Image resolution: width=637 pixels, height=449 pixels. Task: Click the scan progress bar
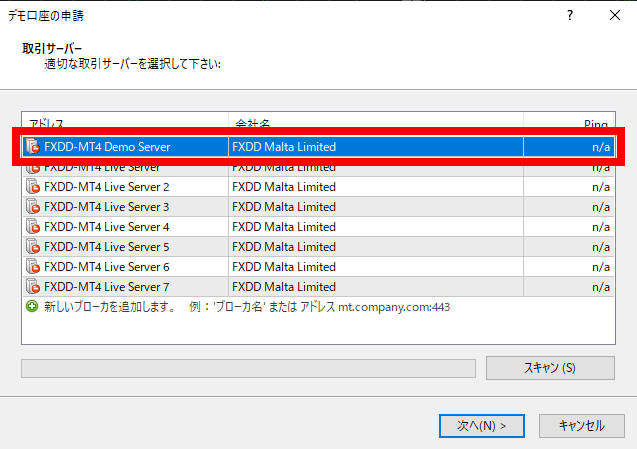[248, 368]
